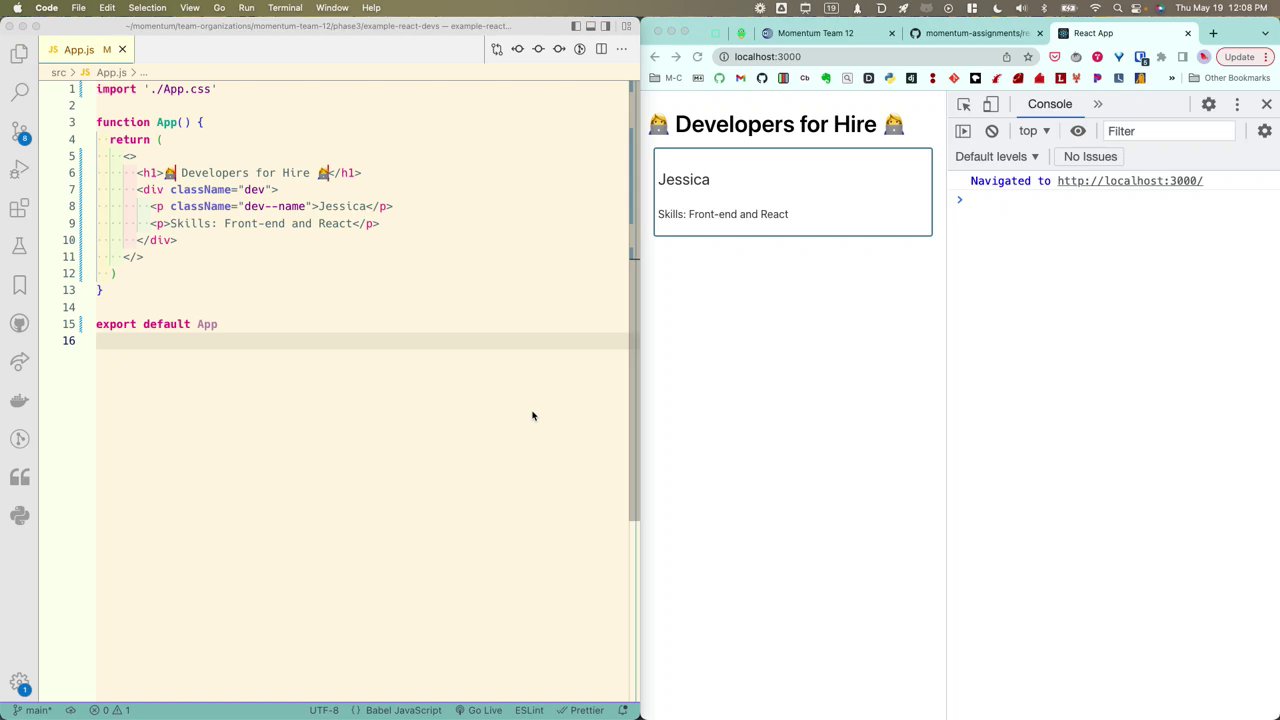Screen dimensions: 1280x720
Task: Open DevTools settings gear
Action: pos(1209,104)
